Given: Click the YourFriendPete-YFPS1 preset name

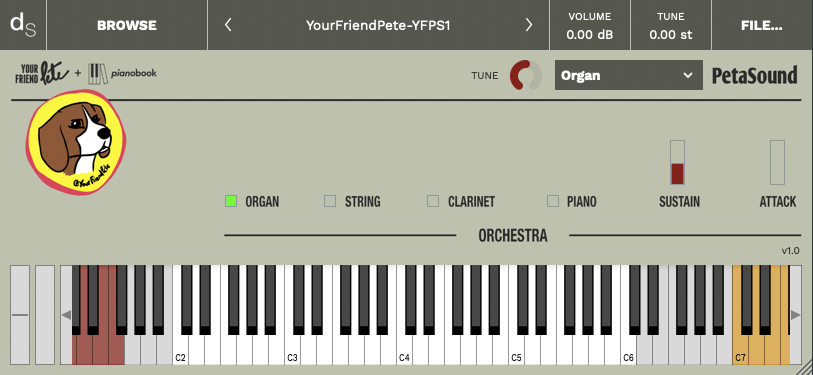Looking at the screenshot, I should tap(378, 25).
